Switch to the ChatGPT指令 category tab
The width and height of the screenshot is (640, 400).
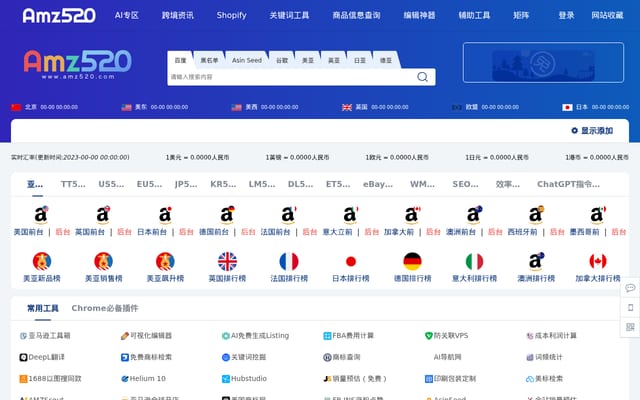point(568,184)
